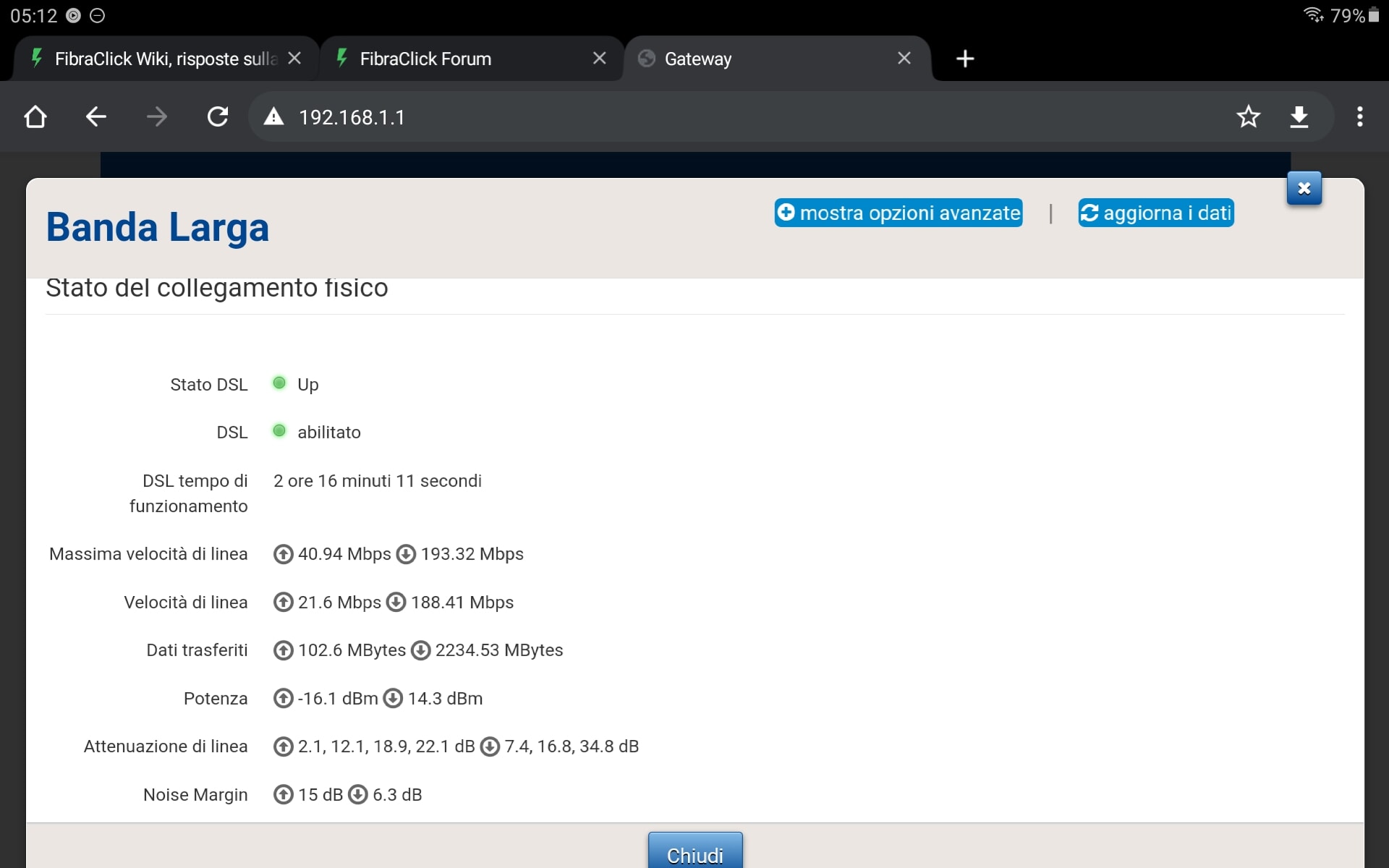Open a new tab with plus icon
The width and height of the screenshot is (1389, 868).
[x=965, y=59]
